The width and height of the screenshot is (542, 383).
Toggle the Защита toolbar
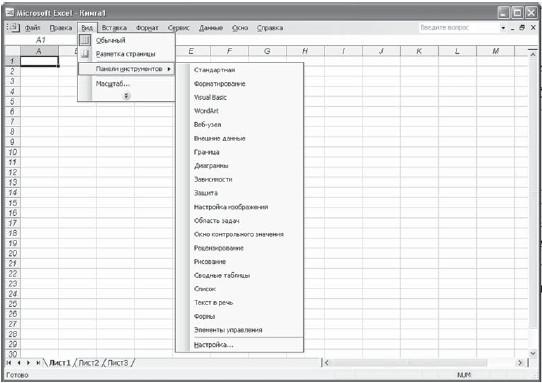[240, 193]
